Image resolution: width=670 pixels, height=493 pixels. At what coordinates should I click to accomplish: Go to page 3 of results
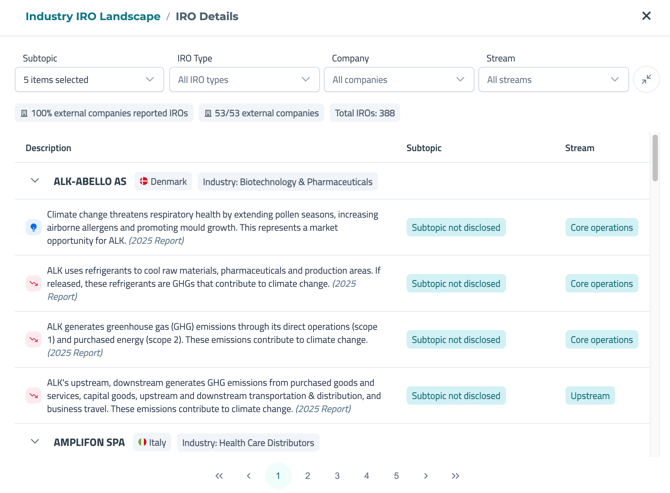click(x=337, y=476)
